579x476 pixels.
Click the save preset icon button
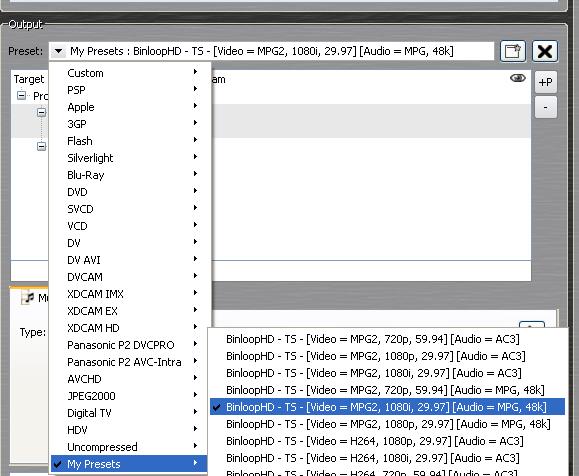(x=513, y=51)
